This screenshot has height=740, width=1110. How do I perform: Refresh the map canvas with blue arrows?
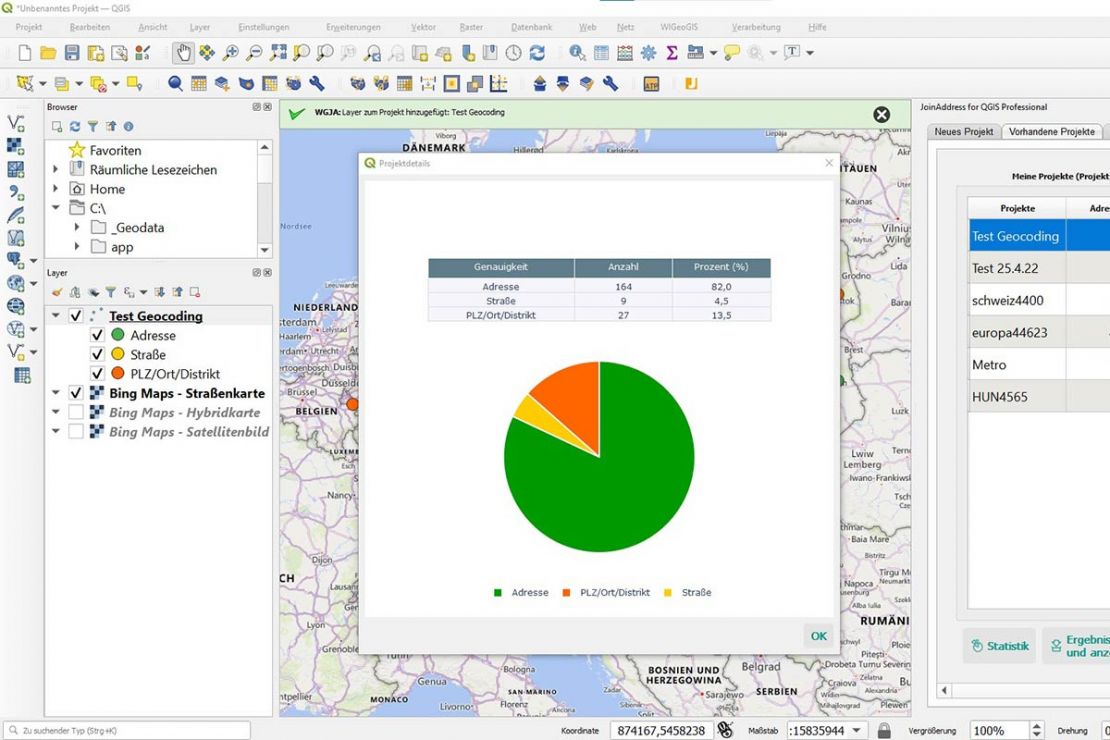click(x=537, y=52)
